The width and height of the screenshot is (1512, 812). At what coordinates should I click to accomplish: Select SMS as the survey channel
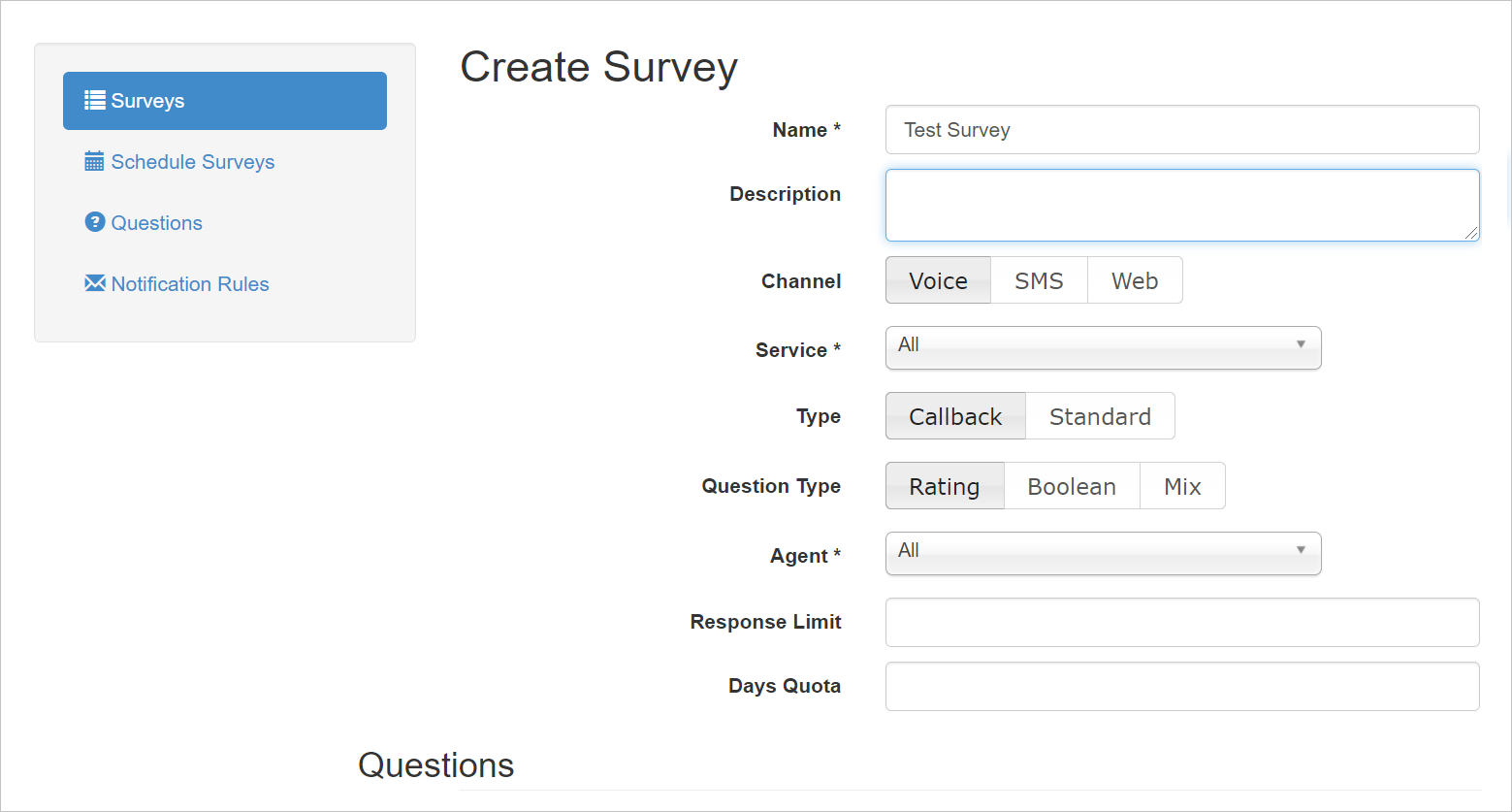(x=1039, y=279)
